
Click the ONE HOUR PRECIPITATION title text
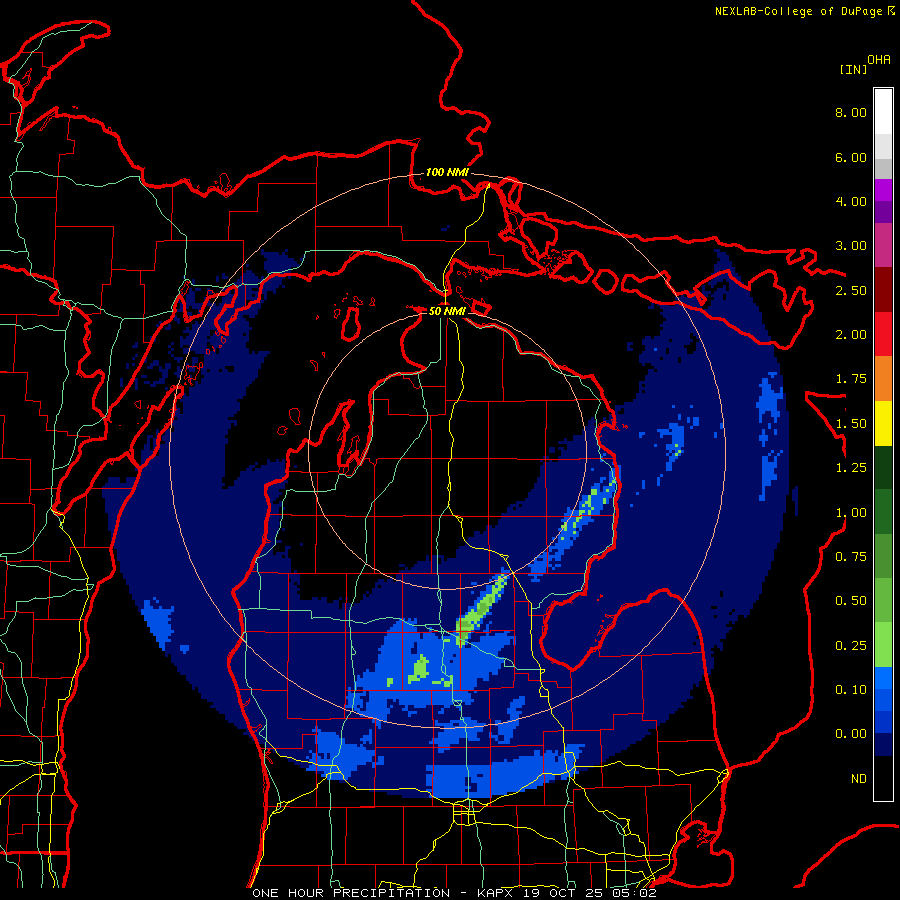pos(351,893)
